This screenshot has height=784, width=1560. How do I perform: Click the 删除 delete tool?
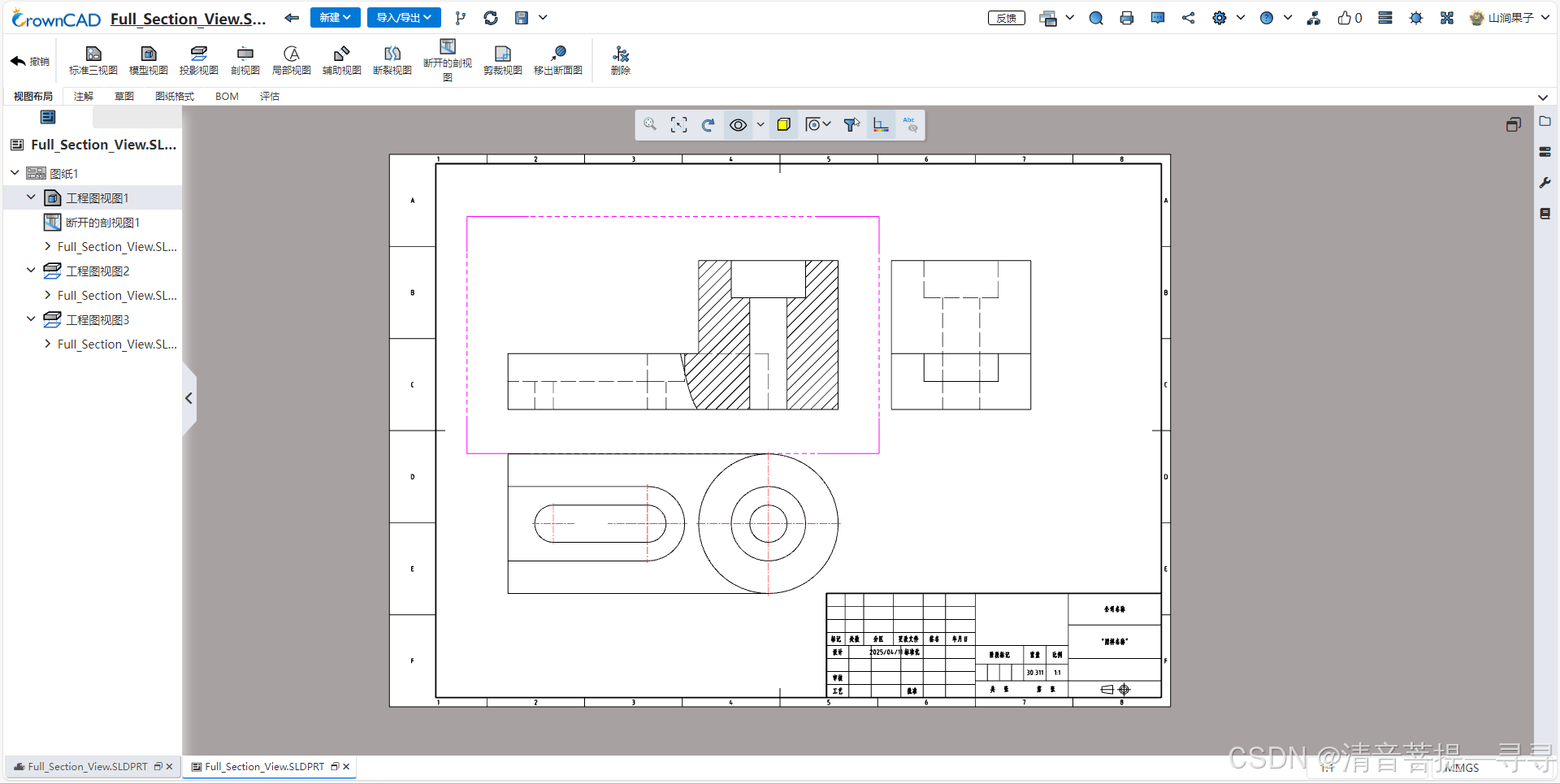click(621, 61)
